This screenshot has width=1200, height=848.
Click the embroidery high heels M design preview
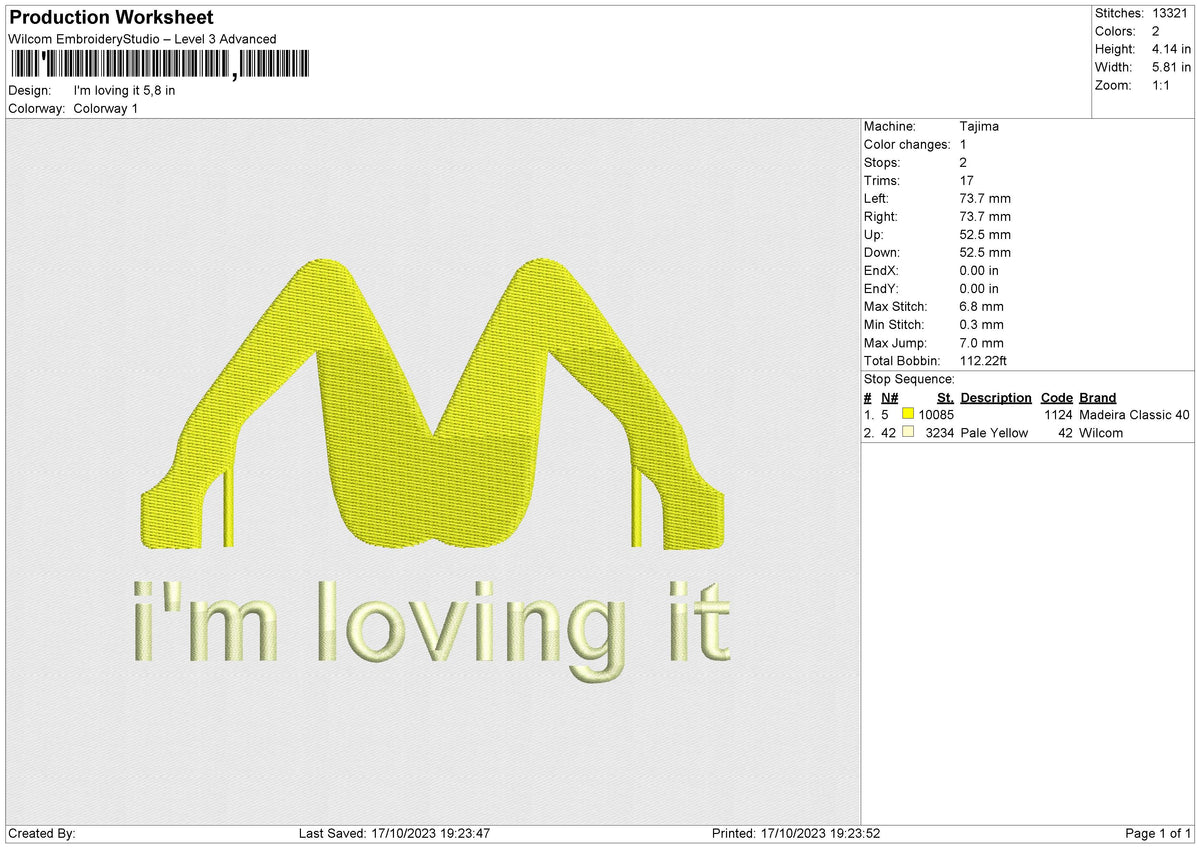click(432, 405)
